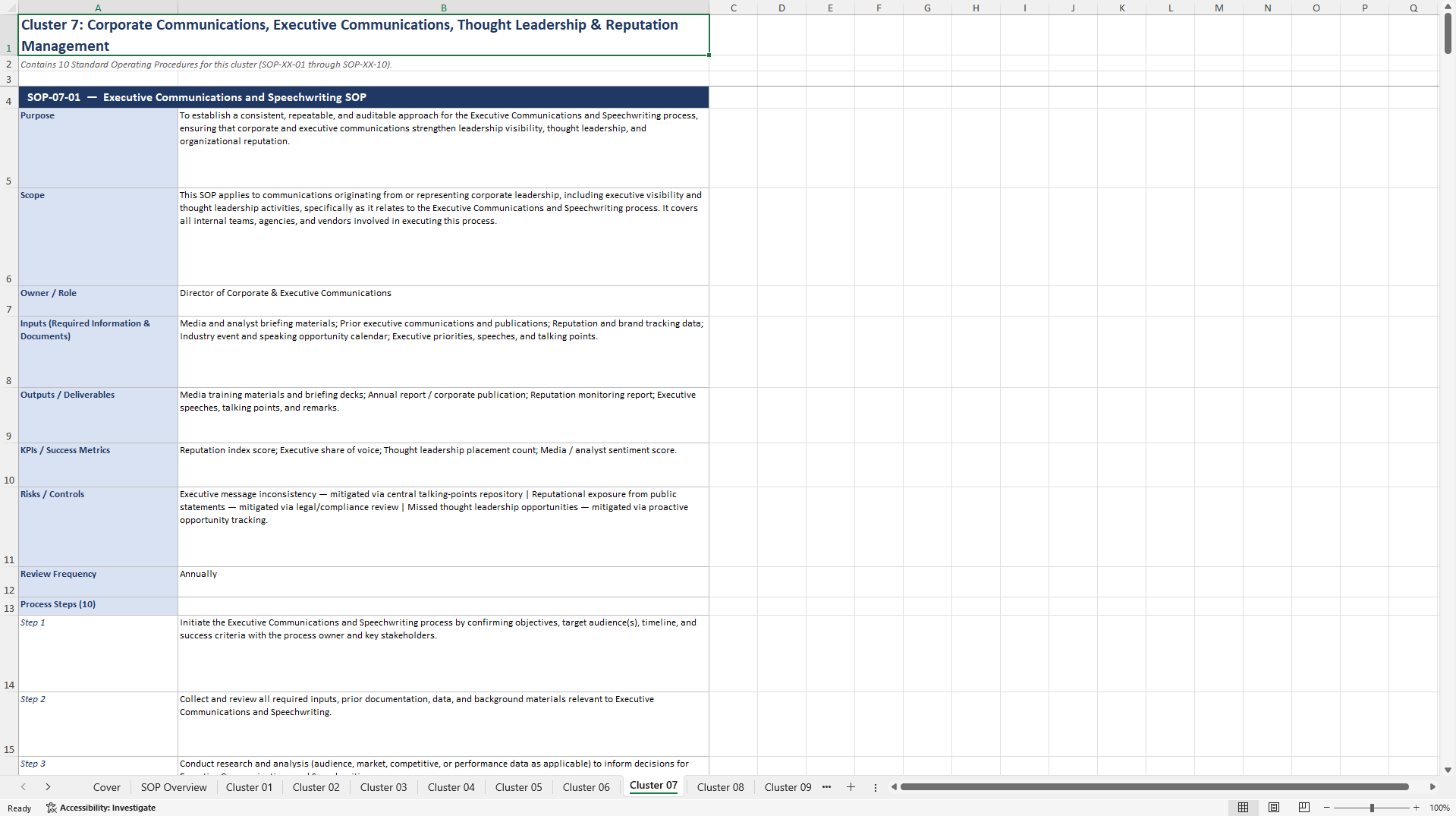Screen dimensions: 1456x816
Task: Switch to Cluster 04 sheet
Action: click(x=451, y=787)
